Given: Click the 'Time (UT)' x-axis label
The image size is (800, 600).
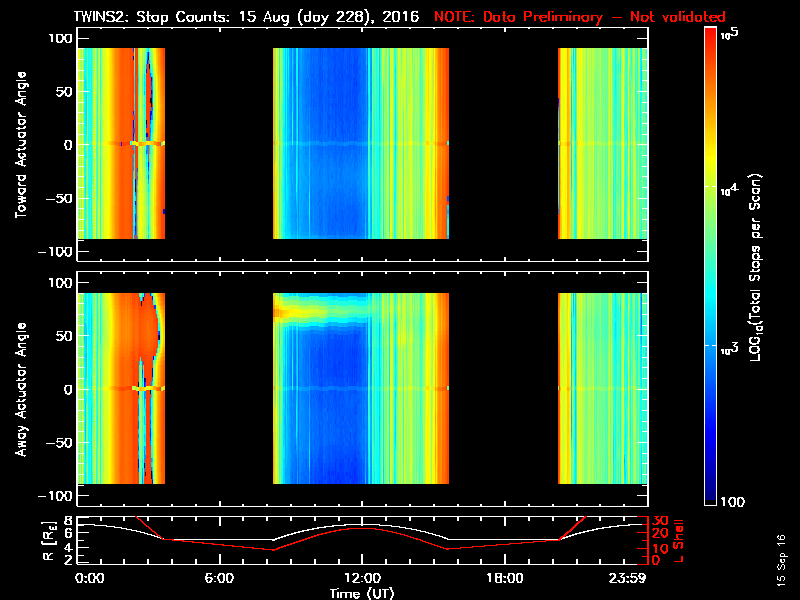Looking at the screenshot, I should point(362,593).
